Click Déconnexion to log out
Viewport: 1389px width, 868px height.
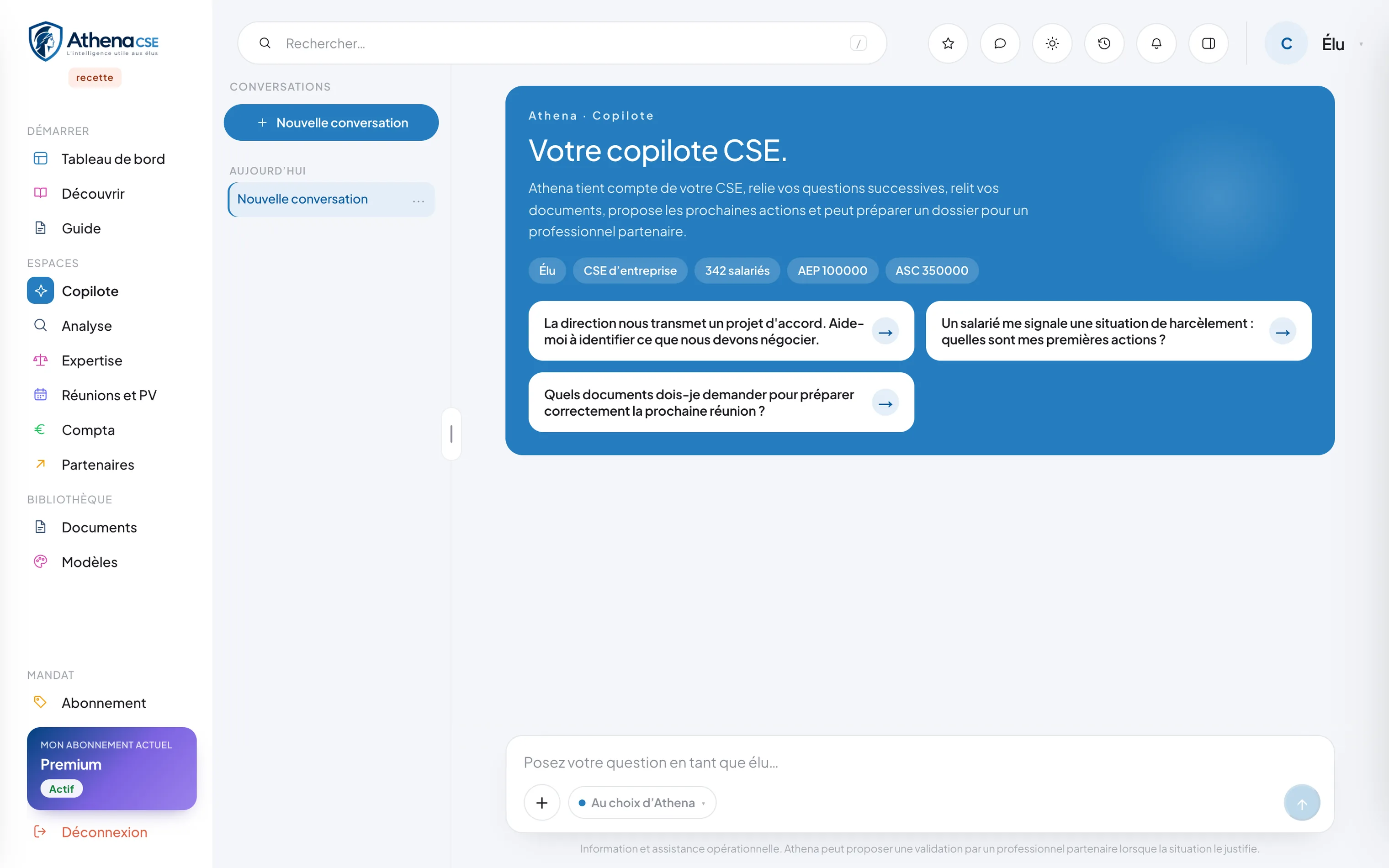112,832
